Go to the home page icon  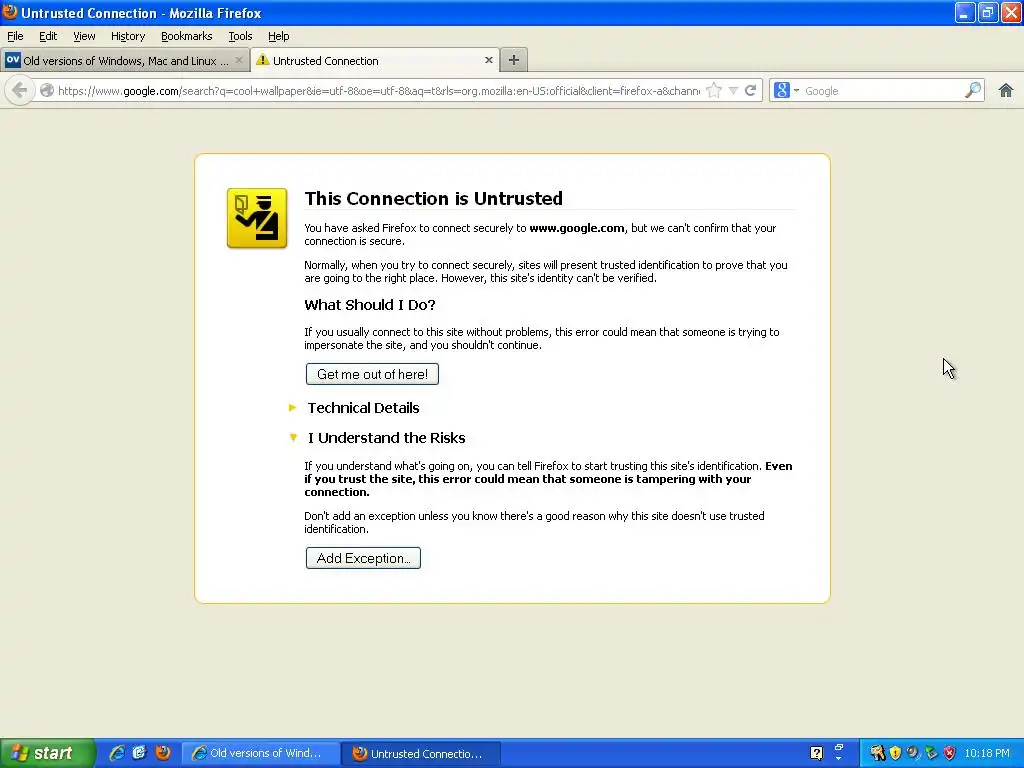tap(1006, 90)
